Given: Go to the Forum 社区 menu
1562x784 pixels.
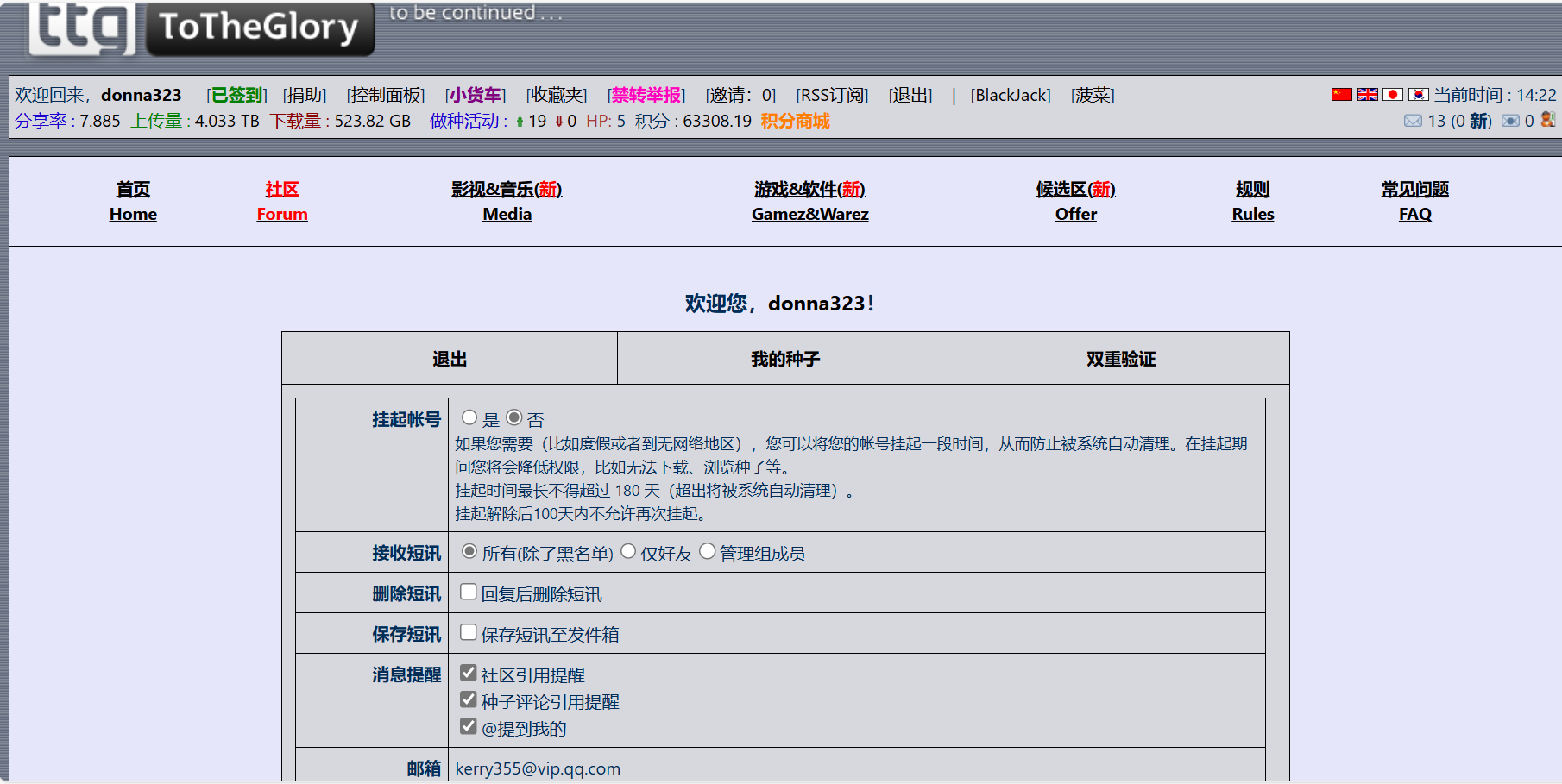Looking at the screenshot, I should coord(282,201).
